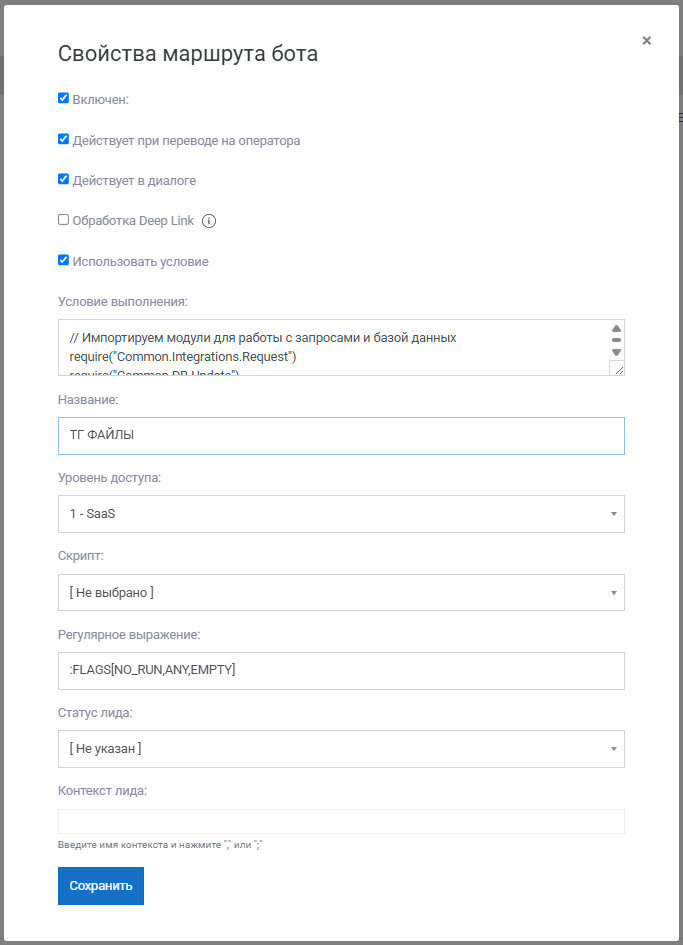Open the 'Уровень доступа' dropdown
The height and width of the screenshot is (945, 683).
[x=341, y=514]
